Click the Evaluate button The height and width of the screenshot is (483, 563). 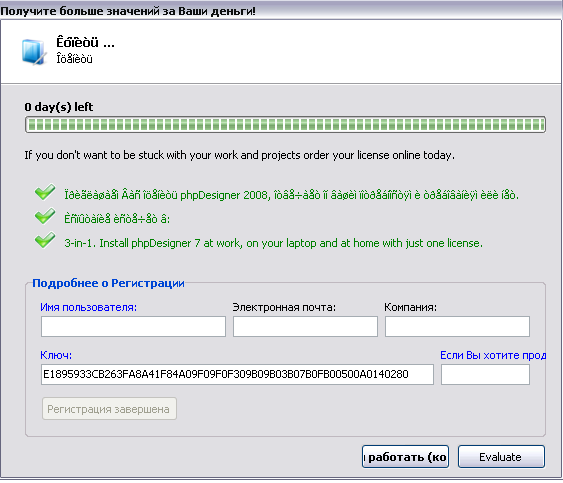click(501, 457)
